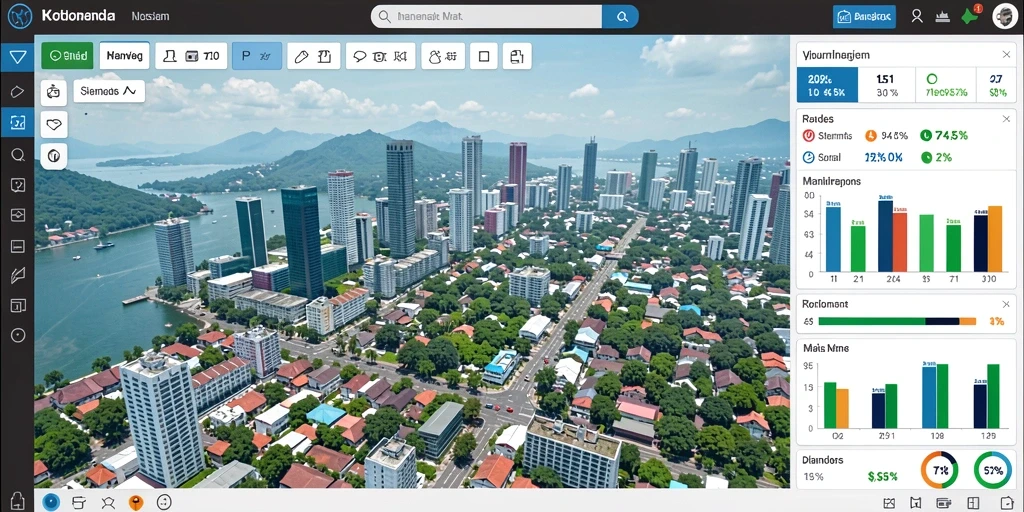1024x512 pixels.
Task: Click the square shape tool in toolbar
Action: pyautogui.click(x=484, y=56)
